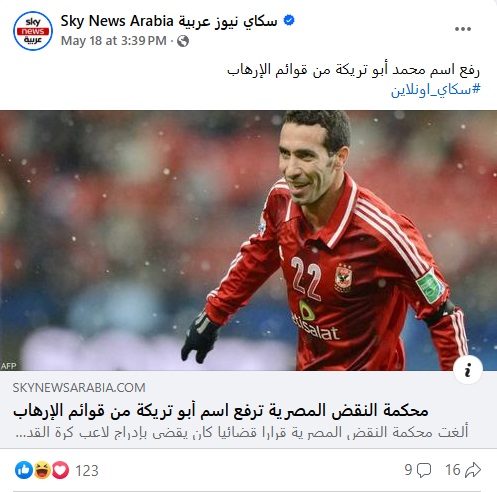Click the blue Like reaction icon
Image resolution: width=497 pixels, height=492 pixels.
[24, 470]
